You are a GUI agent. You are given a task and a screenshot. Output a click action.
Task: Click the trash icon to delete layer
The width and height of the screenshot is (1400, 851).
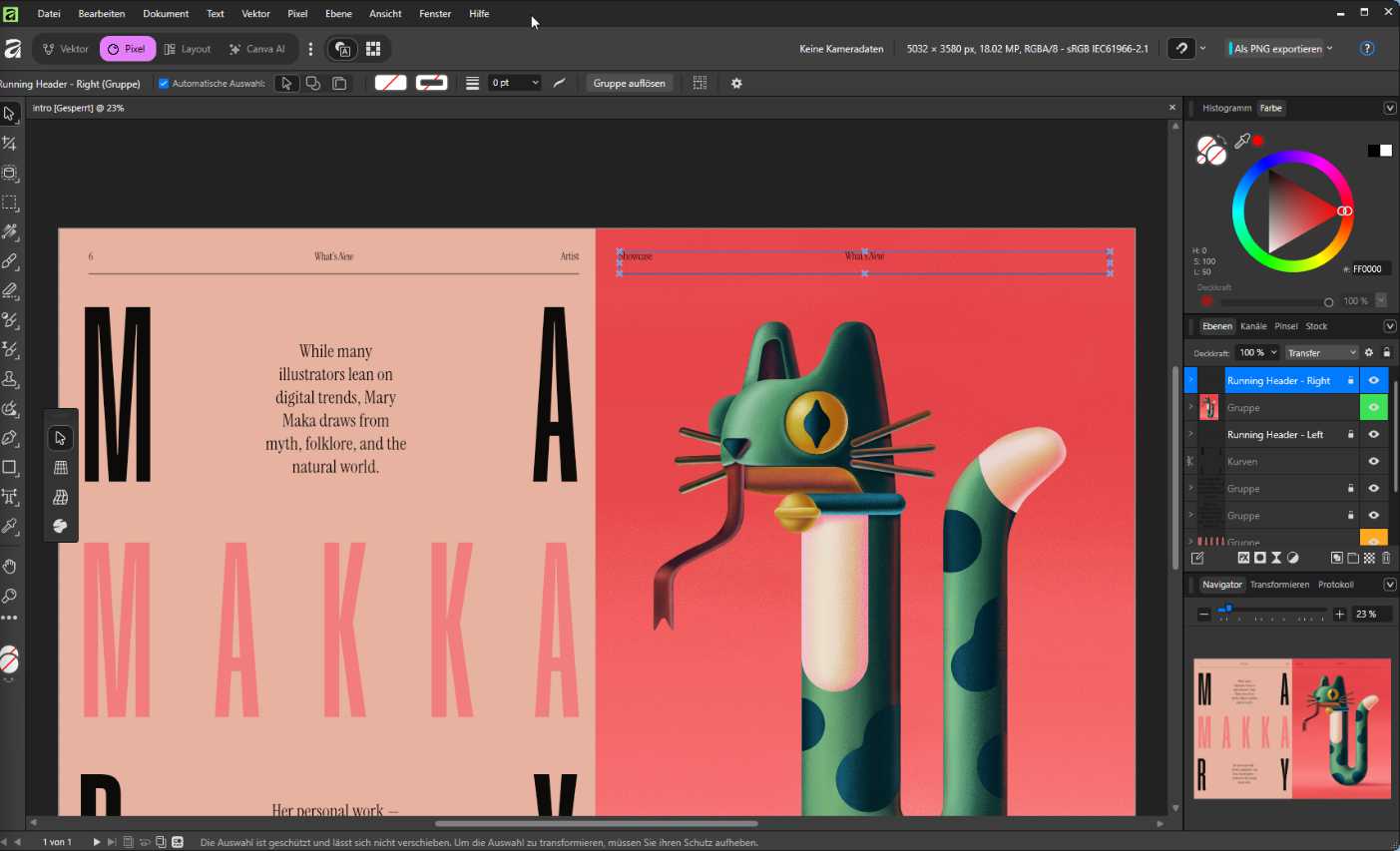coord(1386,558)
